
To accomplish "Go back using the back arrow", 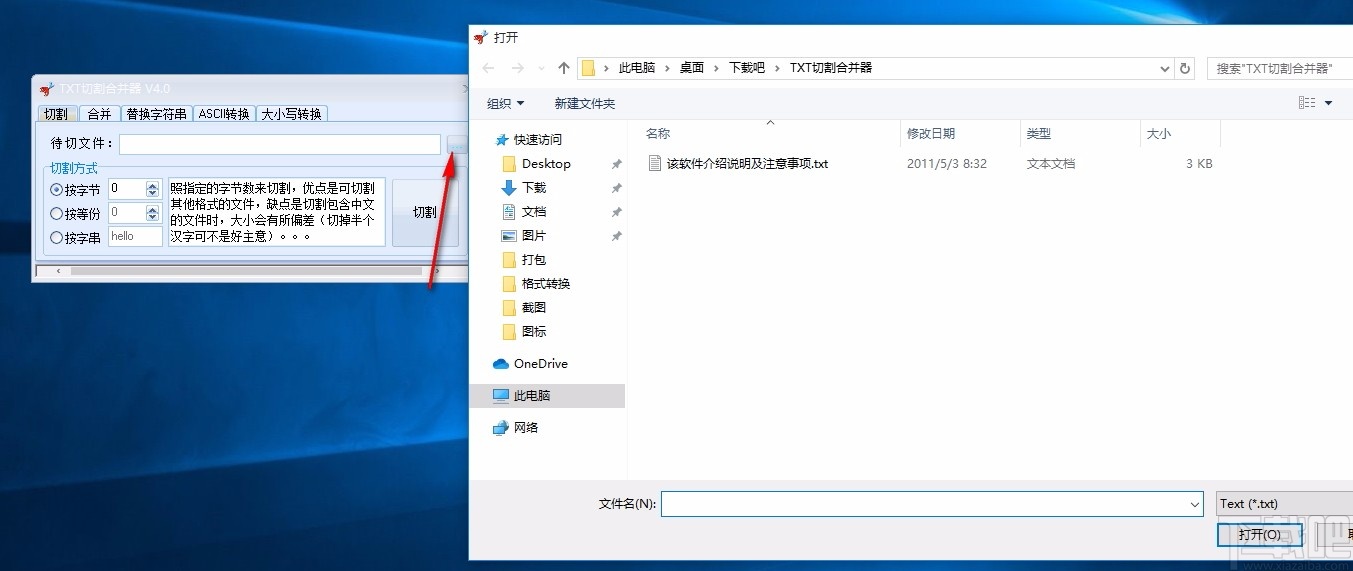I will point(488,68).
